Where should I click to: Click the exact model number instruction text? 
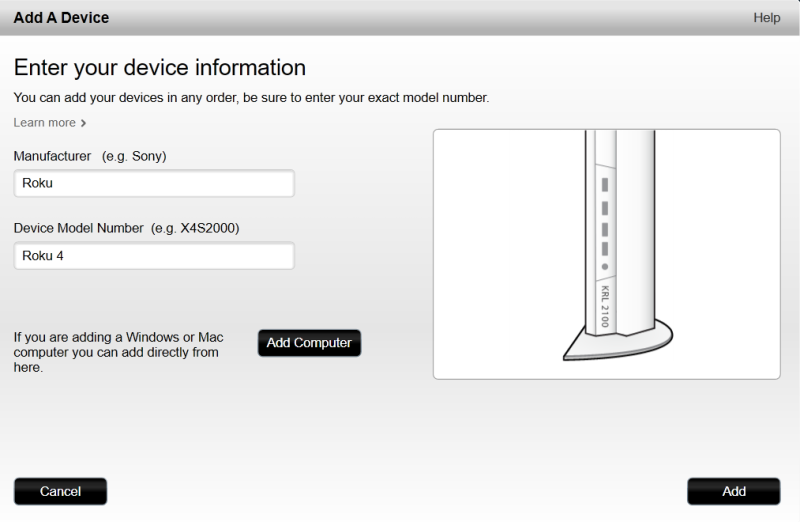click(x=251, y=97)
